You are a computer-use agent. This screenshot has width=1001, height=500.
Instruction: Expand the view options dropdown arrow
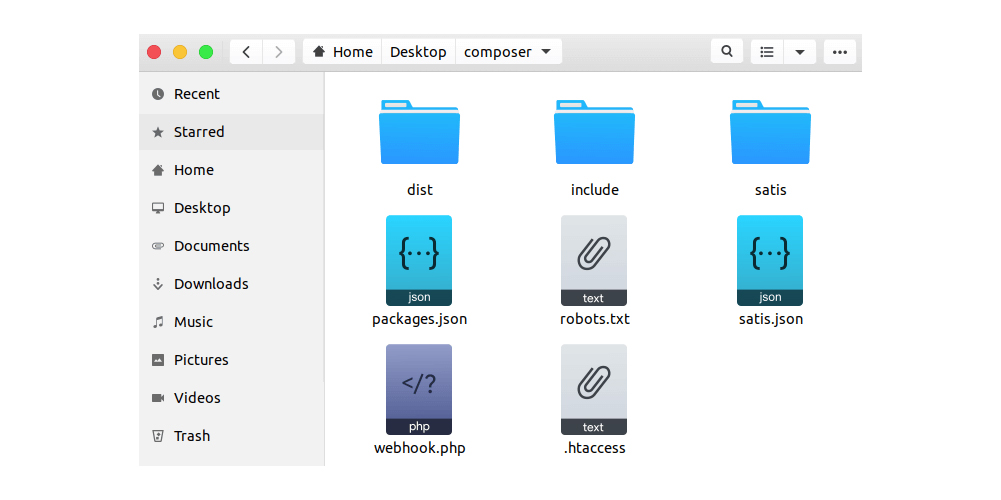[x=799, y=52]
